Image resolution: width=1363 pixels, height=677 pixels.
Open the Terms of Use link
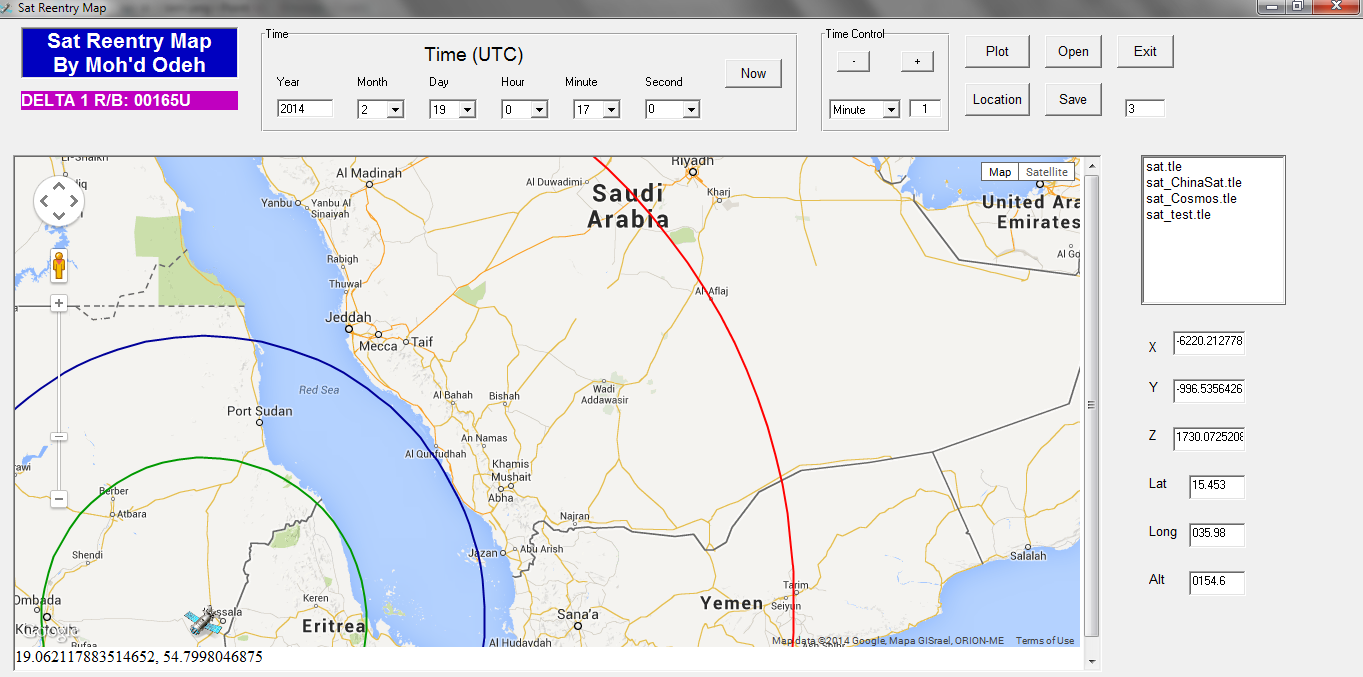click(x=1045, y=641)
